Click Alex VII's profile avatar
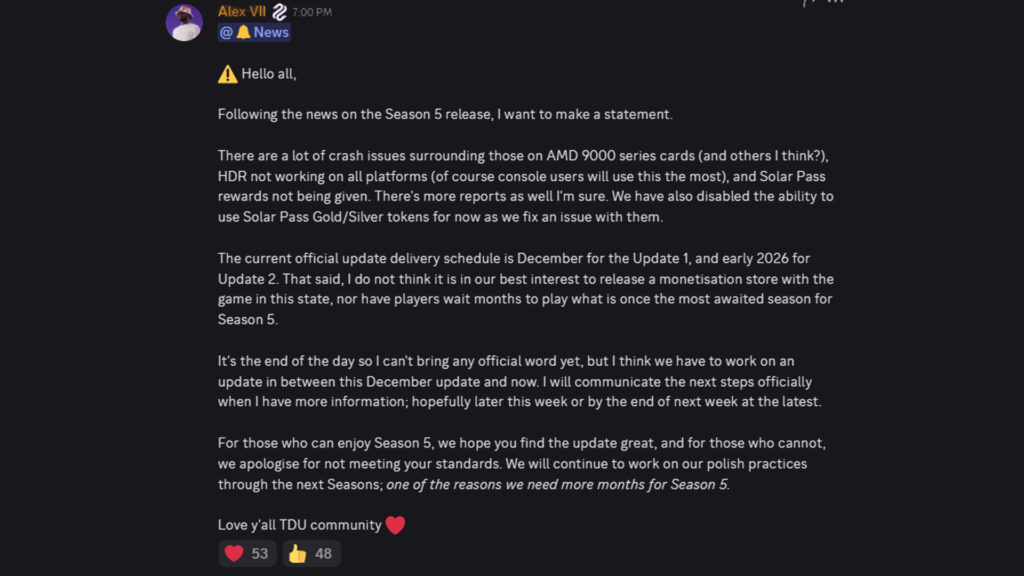 [184, 22]
